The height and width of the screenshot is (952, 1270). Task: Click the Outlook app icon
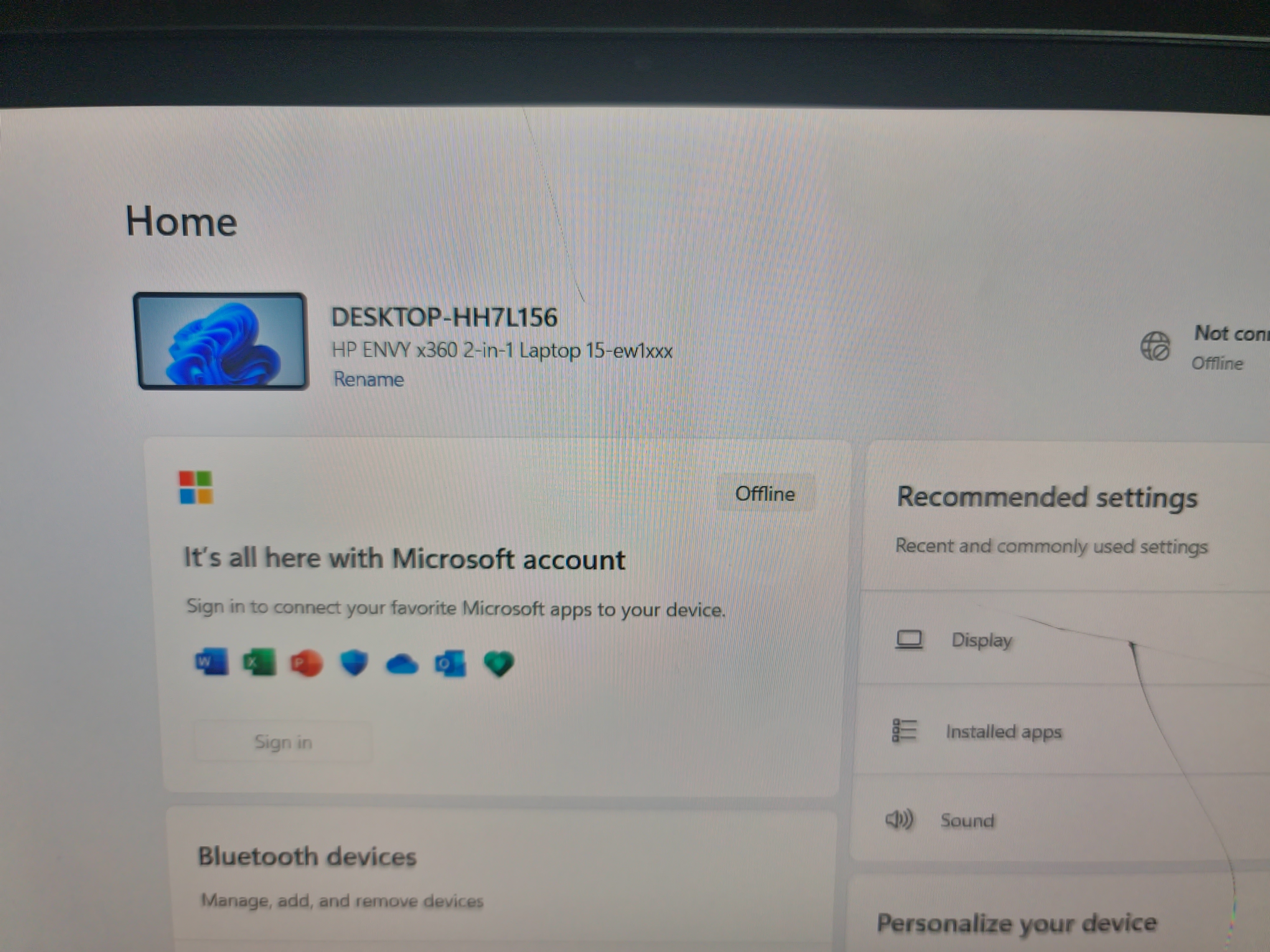pos(450,664)
